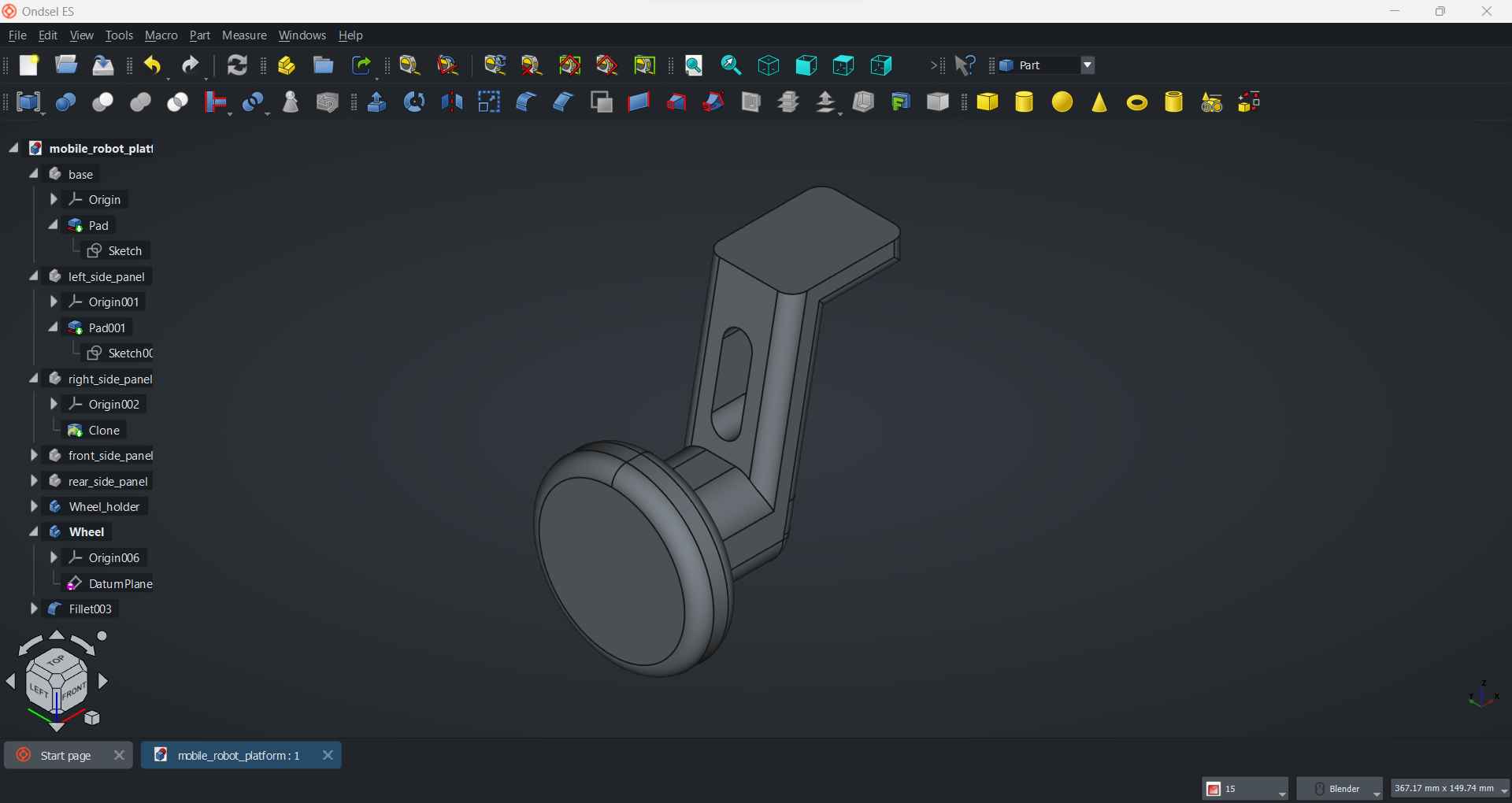Undo the last action with the yellow arrow
This screenshot has height=803, width=1512.
pyautogui.click(x=153, y=65)
